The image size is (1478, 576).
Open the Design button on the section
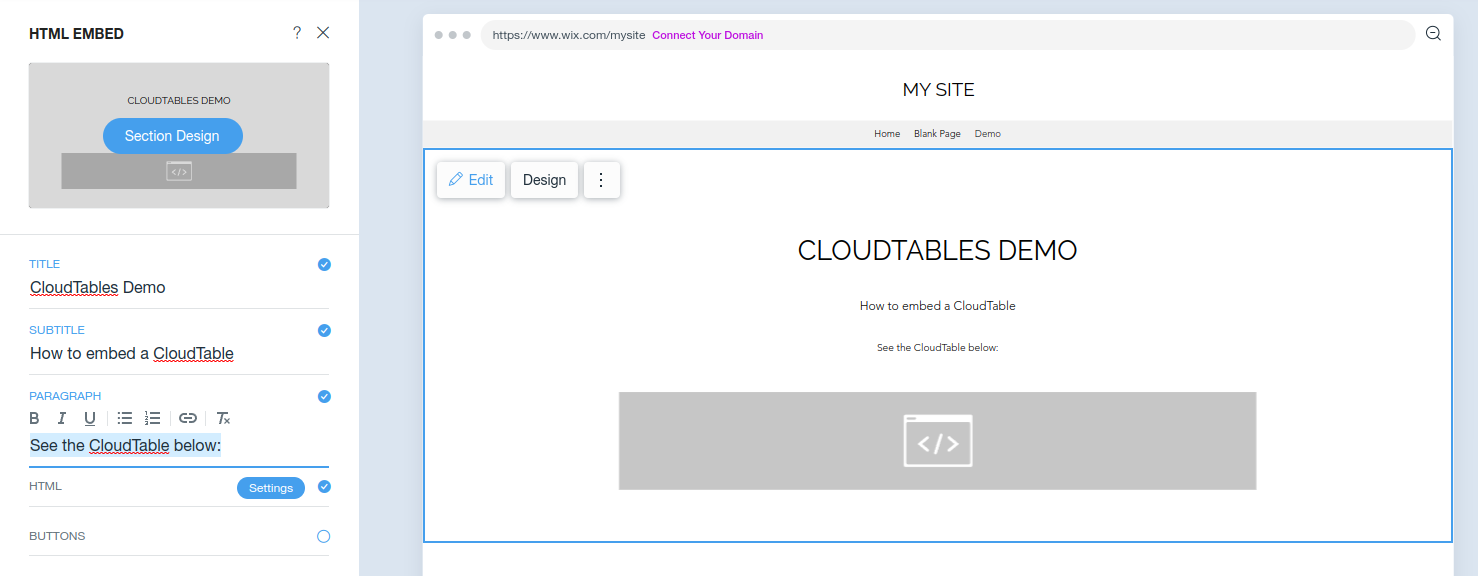[544, 180]
